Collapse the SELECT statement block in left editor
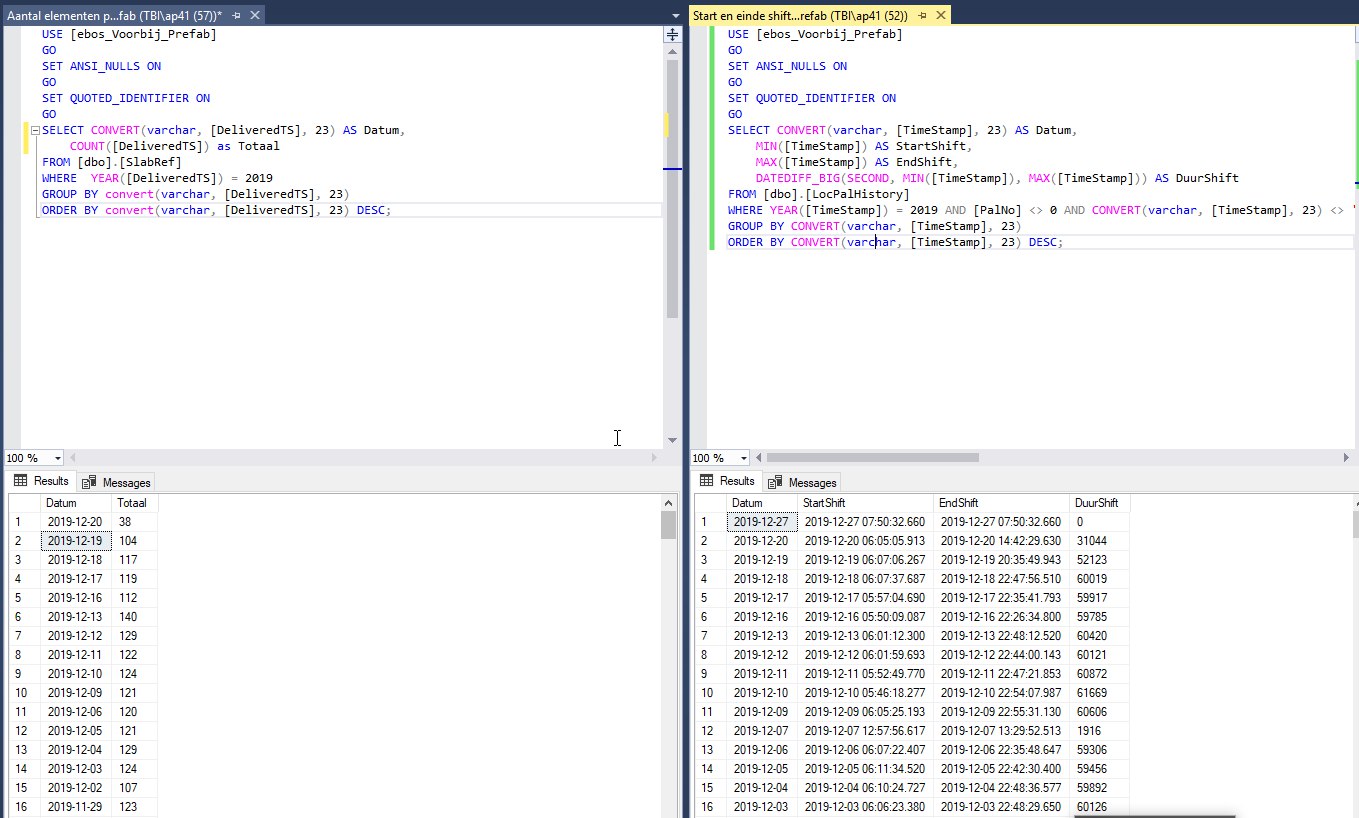This screenshot has width=1359, height=818. point(35,131)
